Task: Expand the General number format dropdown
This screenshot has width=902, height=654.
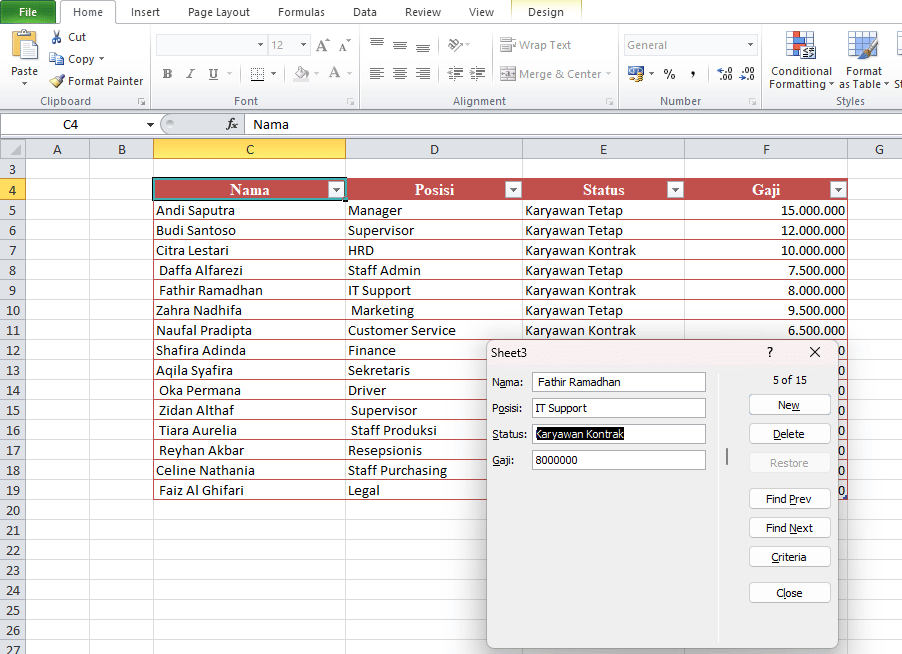Action: [x=750, y=45]
